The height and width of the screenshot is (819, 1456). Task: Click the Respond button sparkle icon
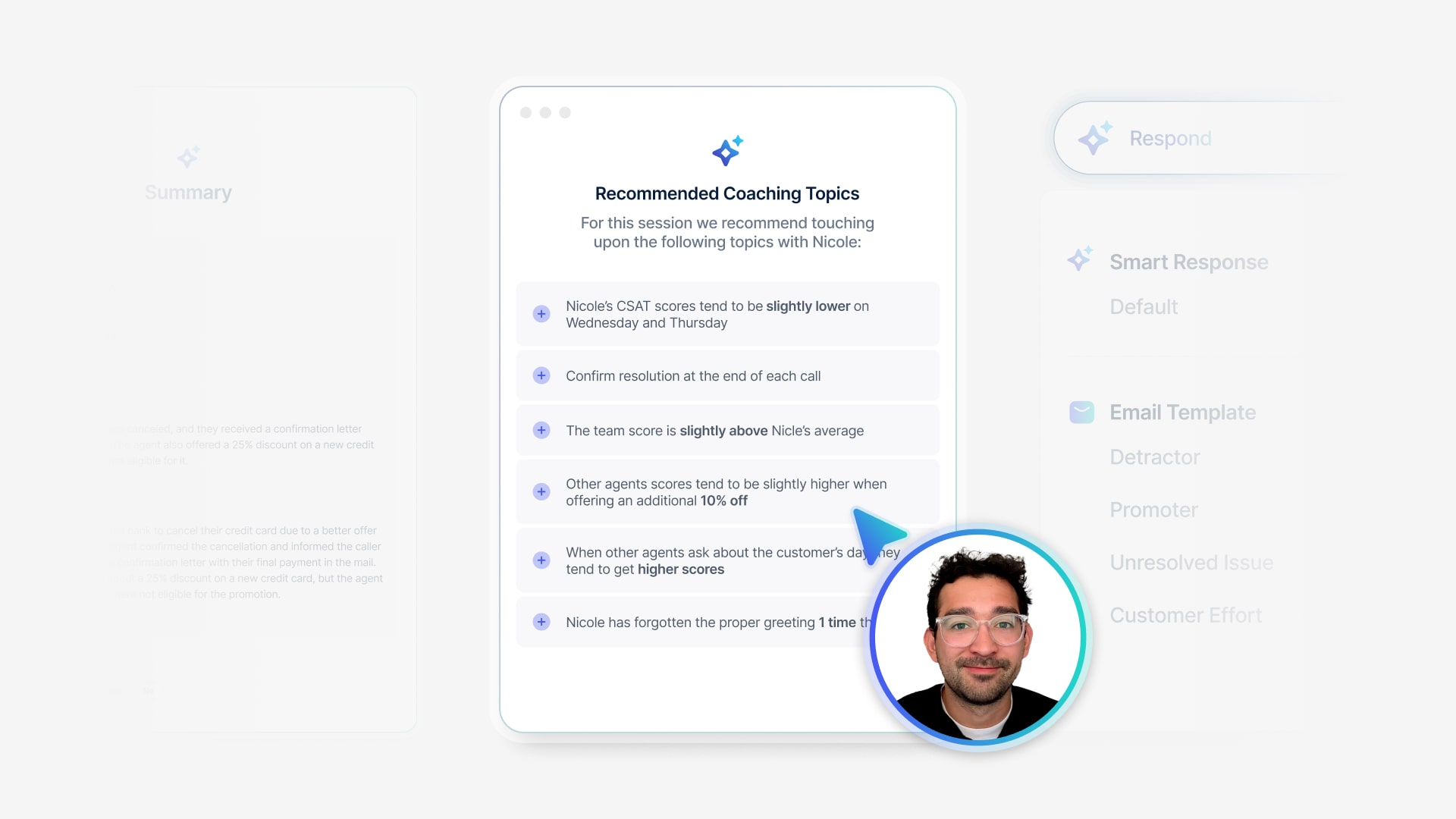point(1095,138)
